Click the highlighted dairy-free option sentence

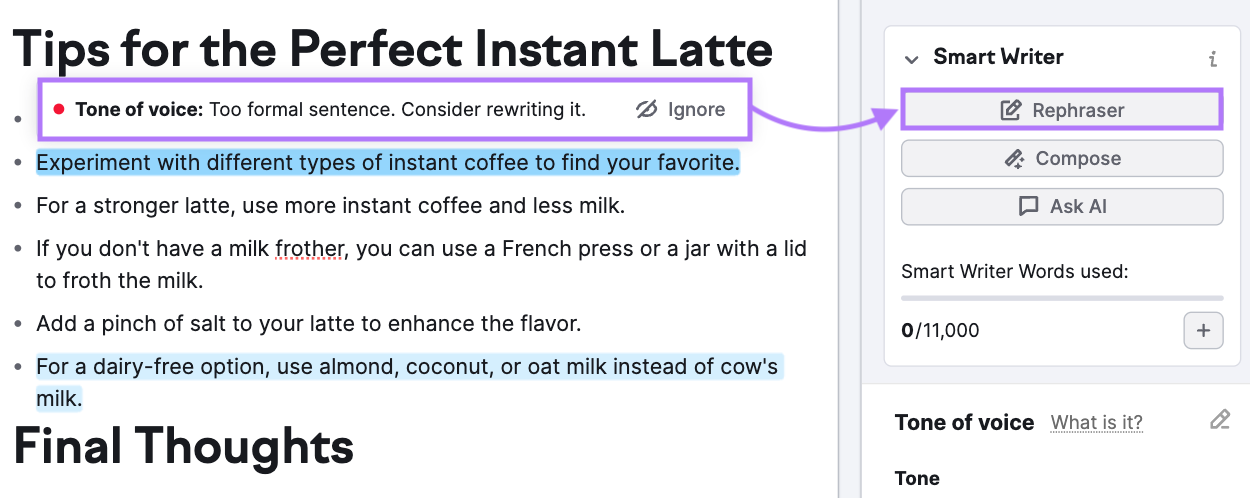point(406,367)
